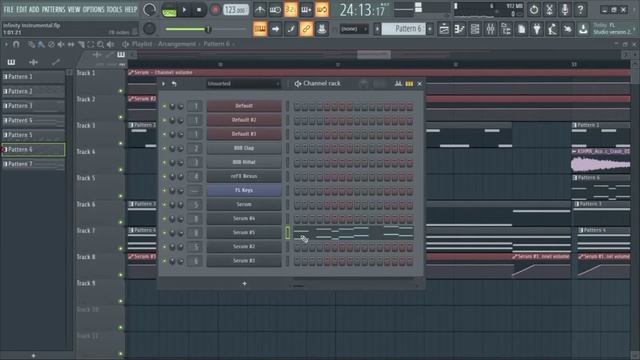Screen dimensions: 640x360
Task: Toggle song/pattern mode button
Action: [x=169, y=10]
